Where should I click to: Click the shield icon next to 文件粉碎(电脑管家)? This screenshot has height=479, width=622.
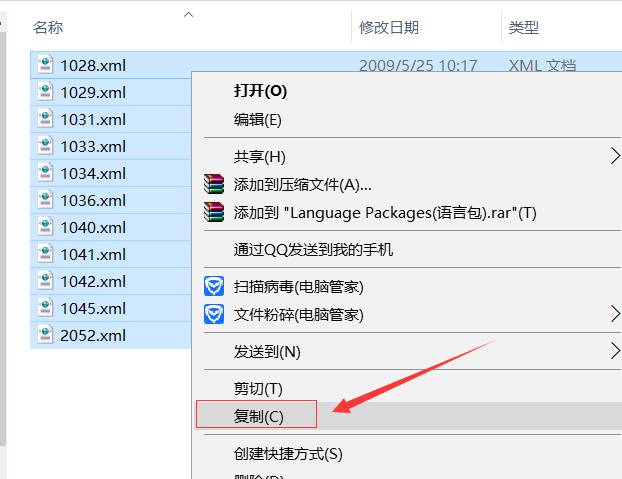(214, 314)
